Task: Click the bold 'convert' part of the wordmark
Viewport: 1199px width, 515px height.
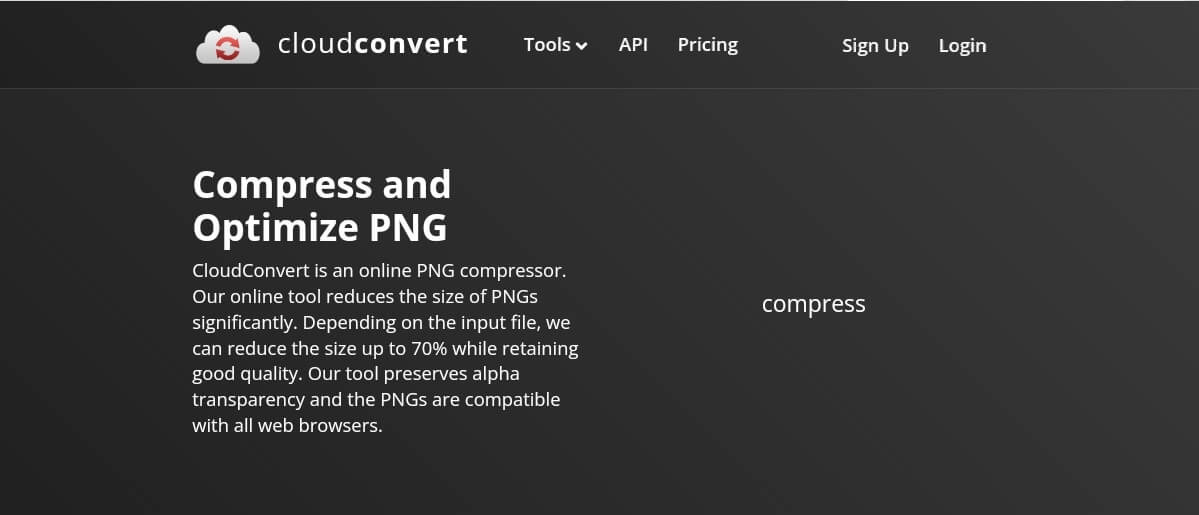Action: (x=411, y=44)
